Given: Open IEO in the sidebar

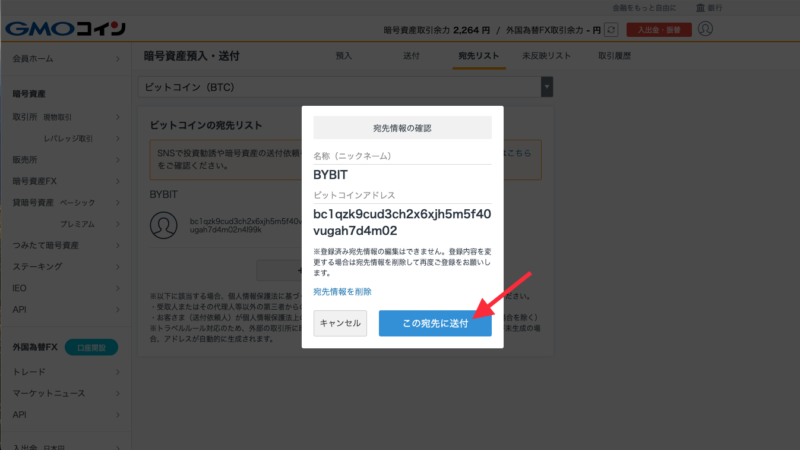Looking at the screenshot, I should 66,288.
